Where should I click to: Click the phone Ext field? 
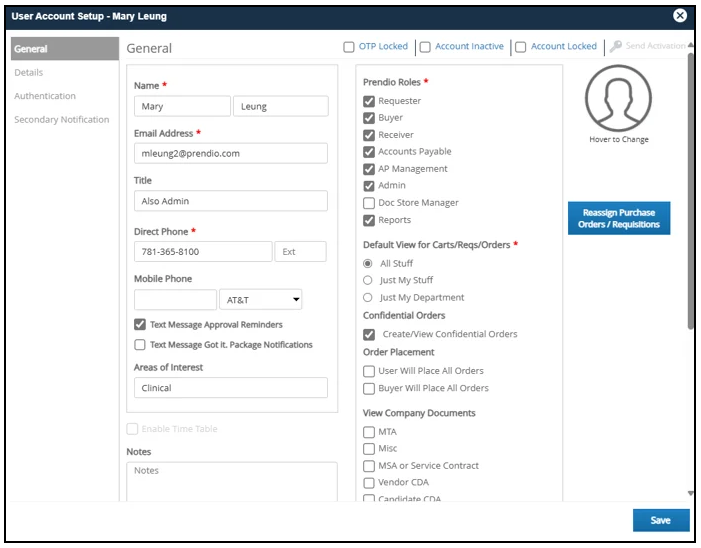coord(300,252)
